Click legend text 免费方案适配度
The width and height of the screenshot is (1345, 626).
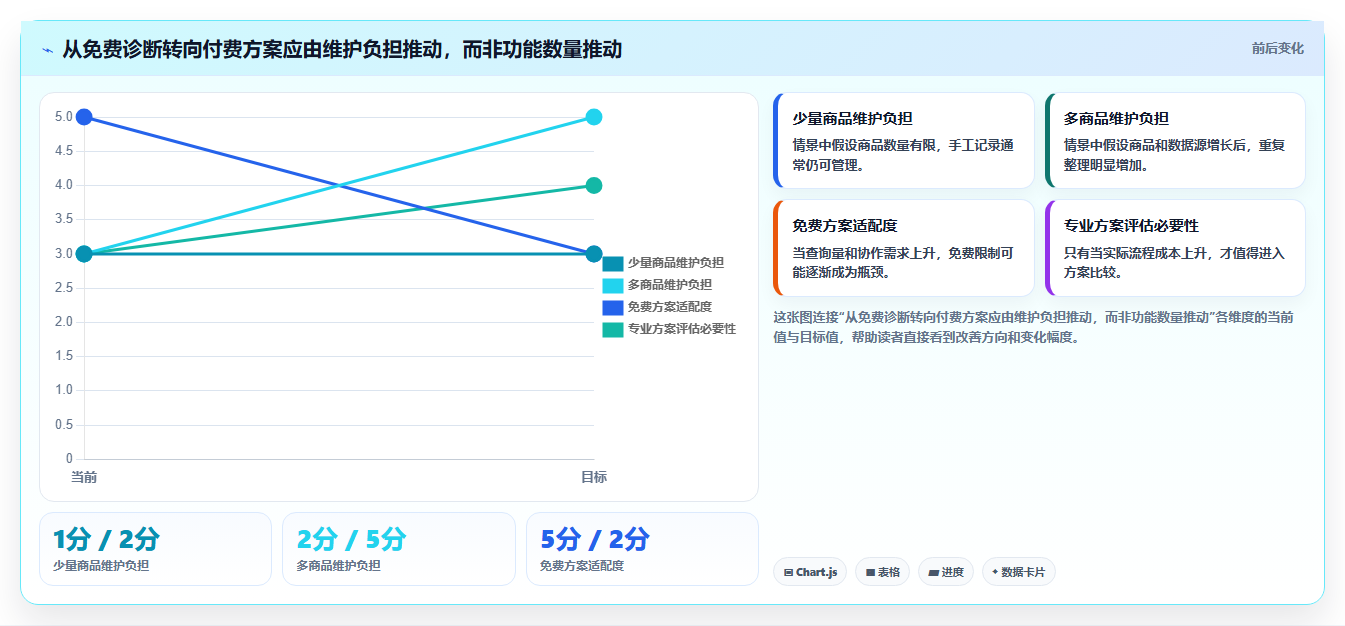(x=670, y=307)
